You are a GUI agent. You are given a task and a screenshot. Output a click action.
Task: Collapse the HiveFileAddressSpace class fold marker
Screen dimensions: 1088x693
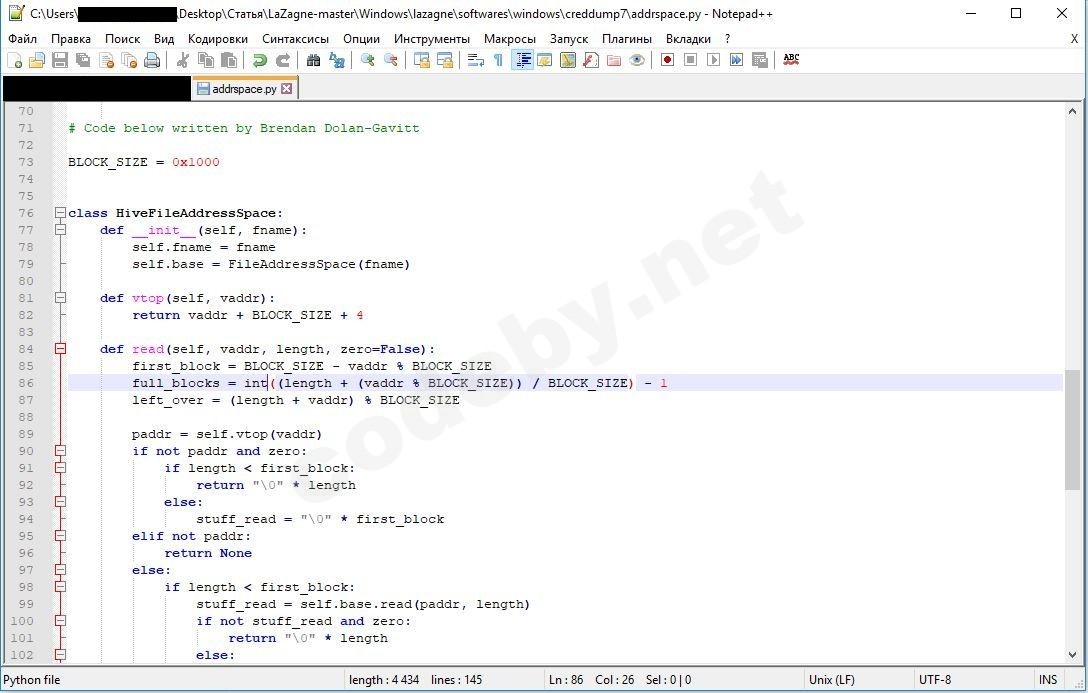coord(60,213)
